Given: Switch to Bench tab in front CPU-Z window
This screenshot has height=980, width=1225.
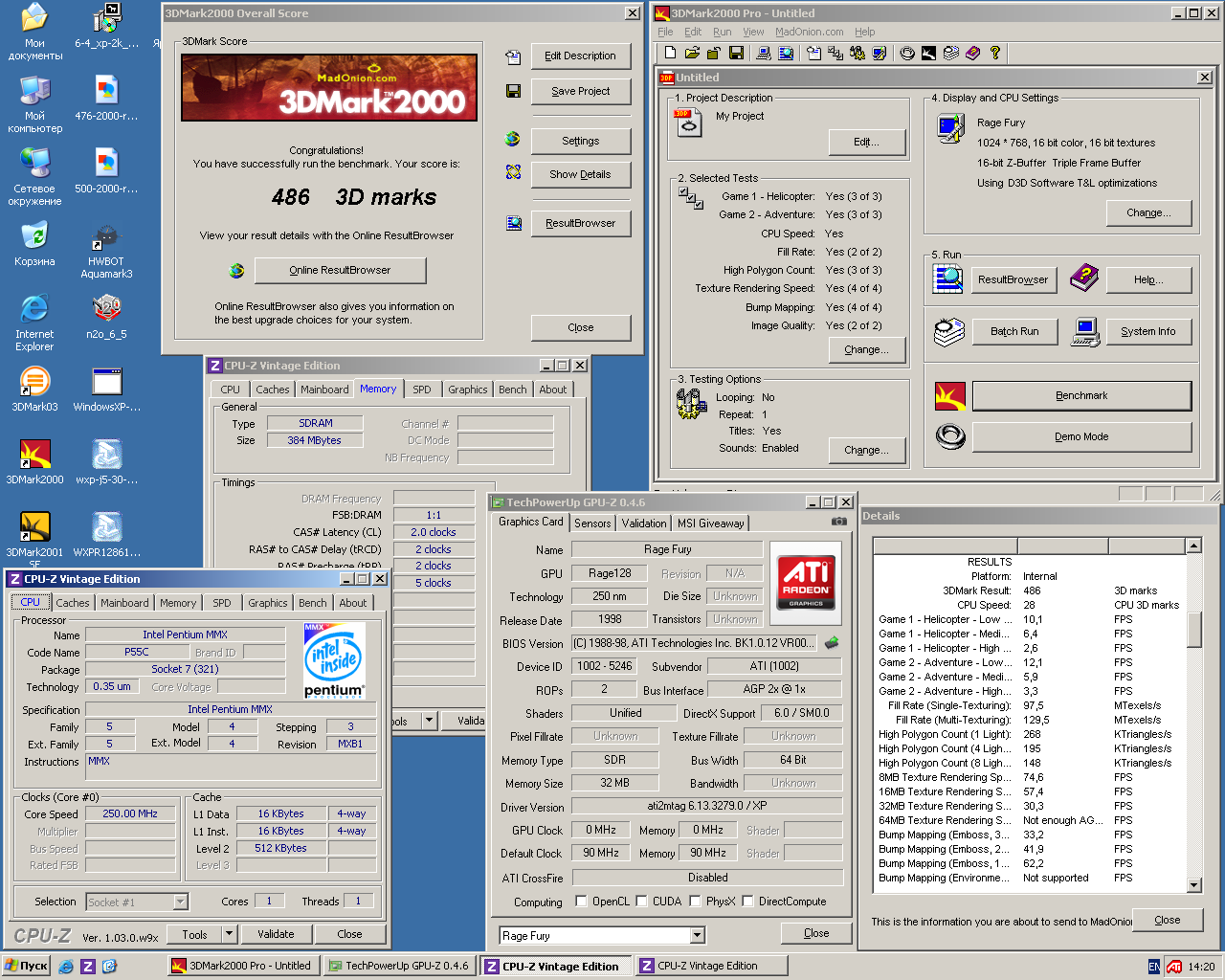Looking at the screenshot, I should pos(312,603).
